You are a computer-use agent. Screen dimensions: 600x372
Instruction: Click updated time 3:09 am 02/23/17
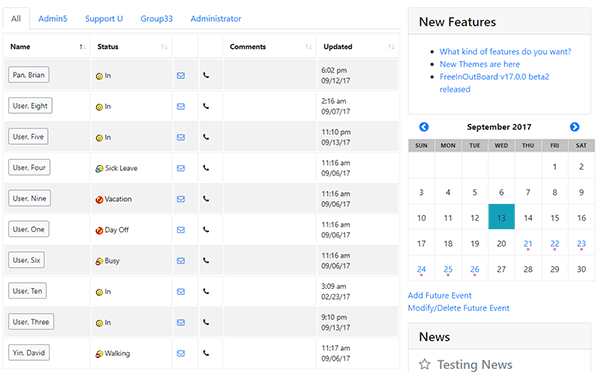(336, 291)
